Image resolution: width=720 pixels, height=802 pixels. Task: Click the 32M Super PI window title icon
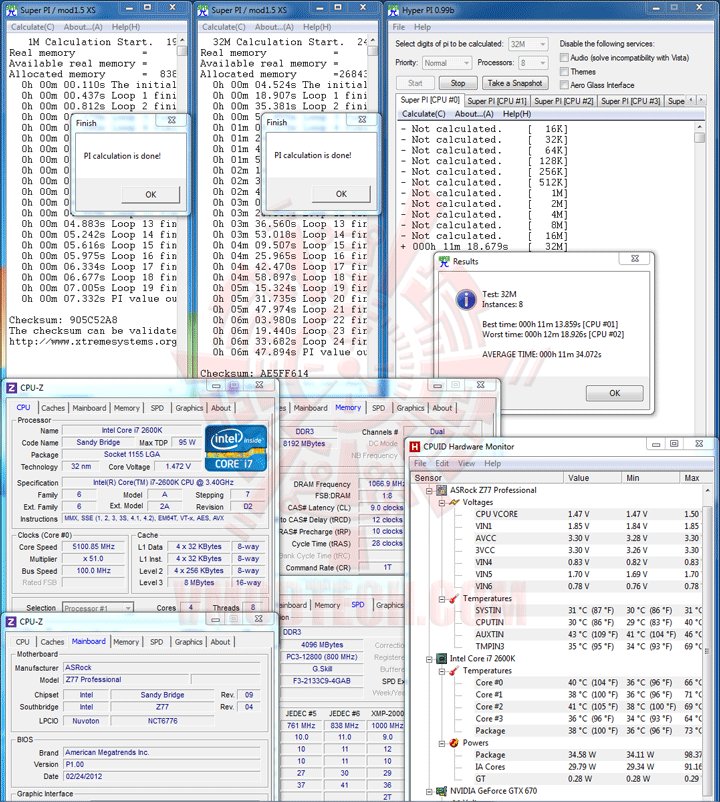coord(203,10)
